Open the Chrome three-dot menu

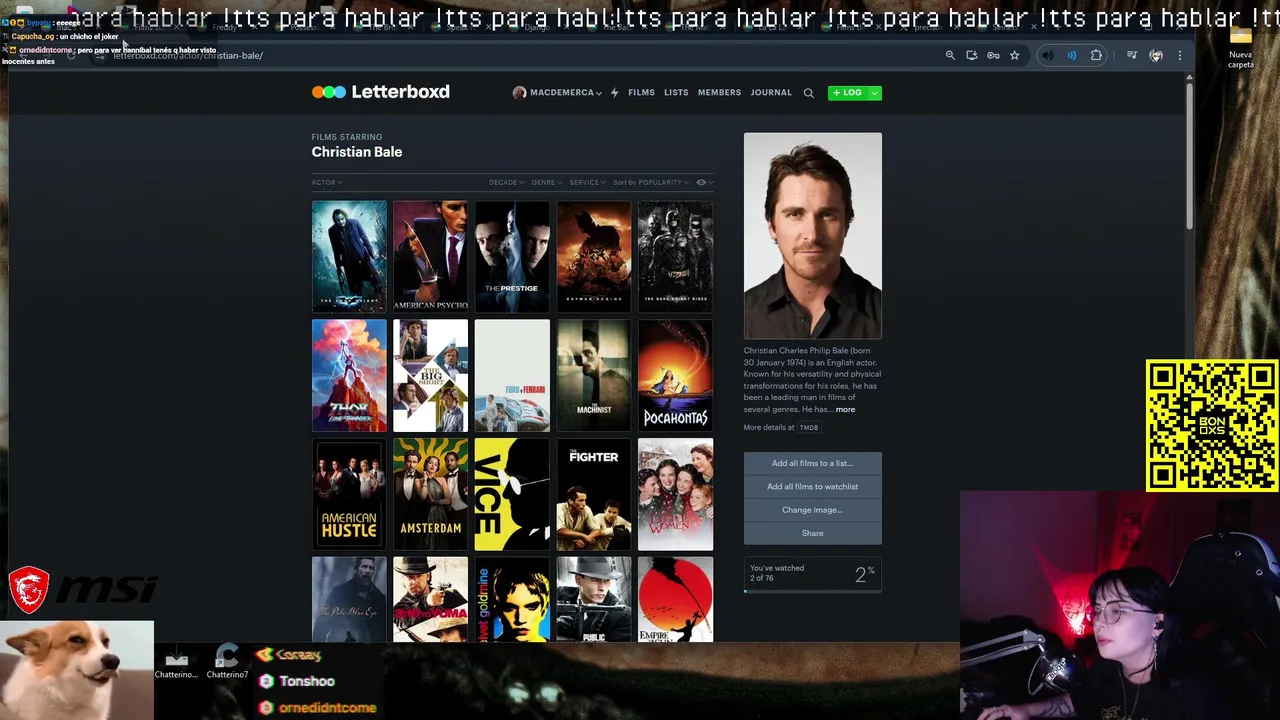click(x=1180, y=56)
